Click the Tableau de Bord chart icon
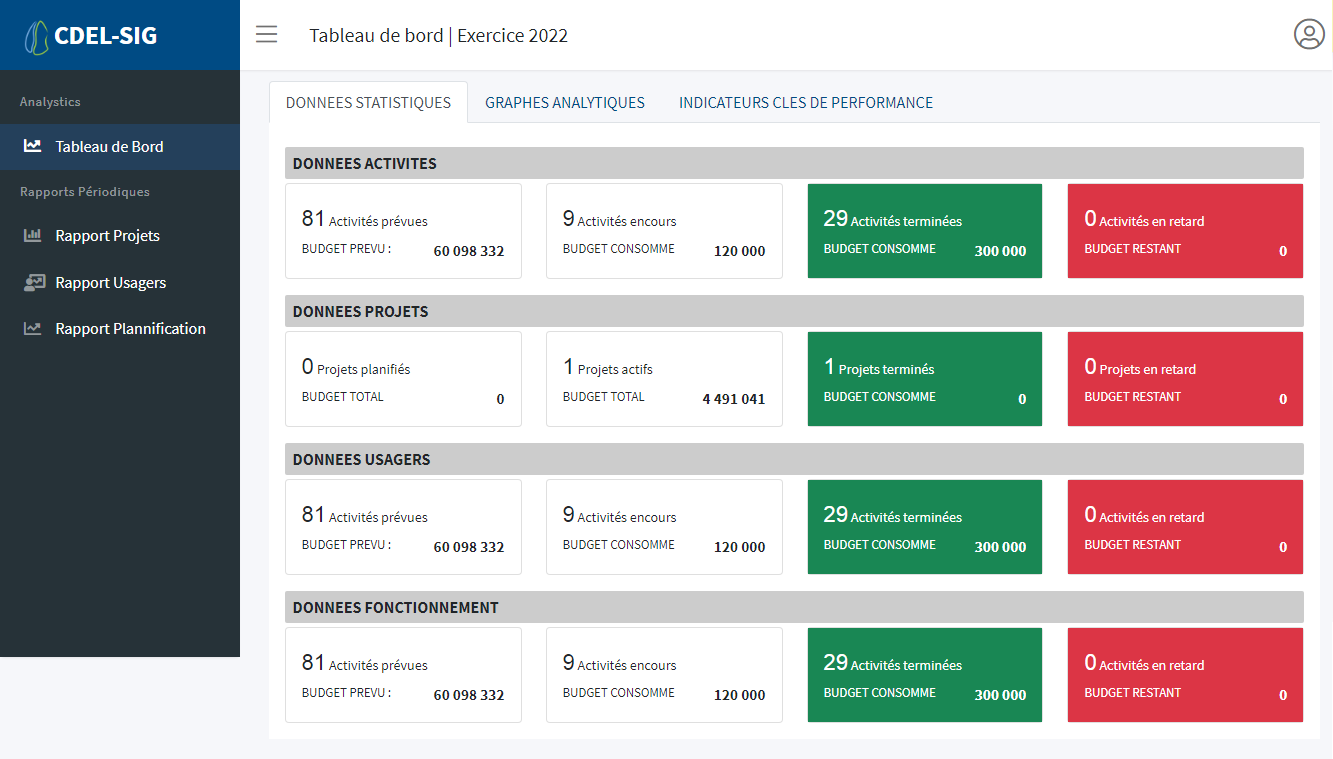 (33, 146)
